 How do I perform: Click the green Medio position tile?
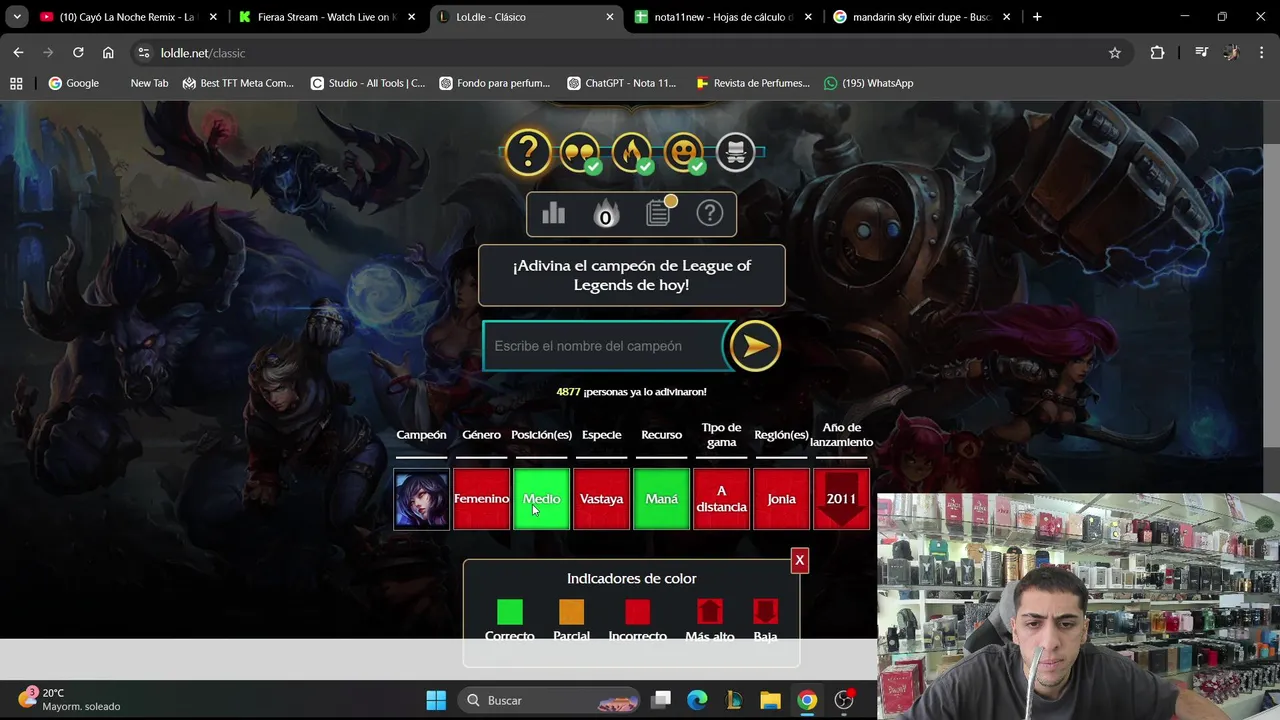542,499
